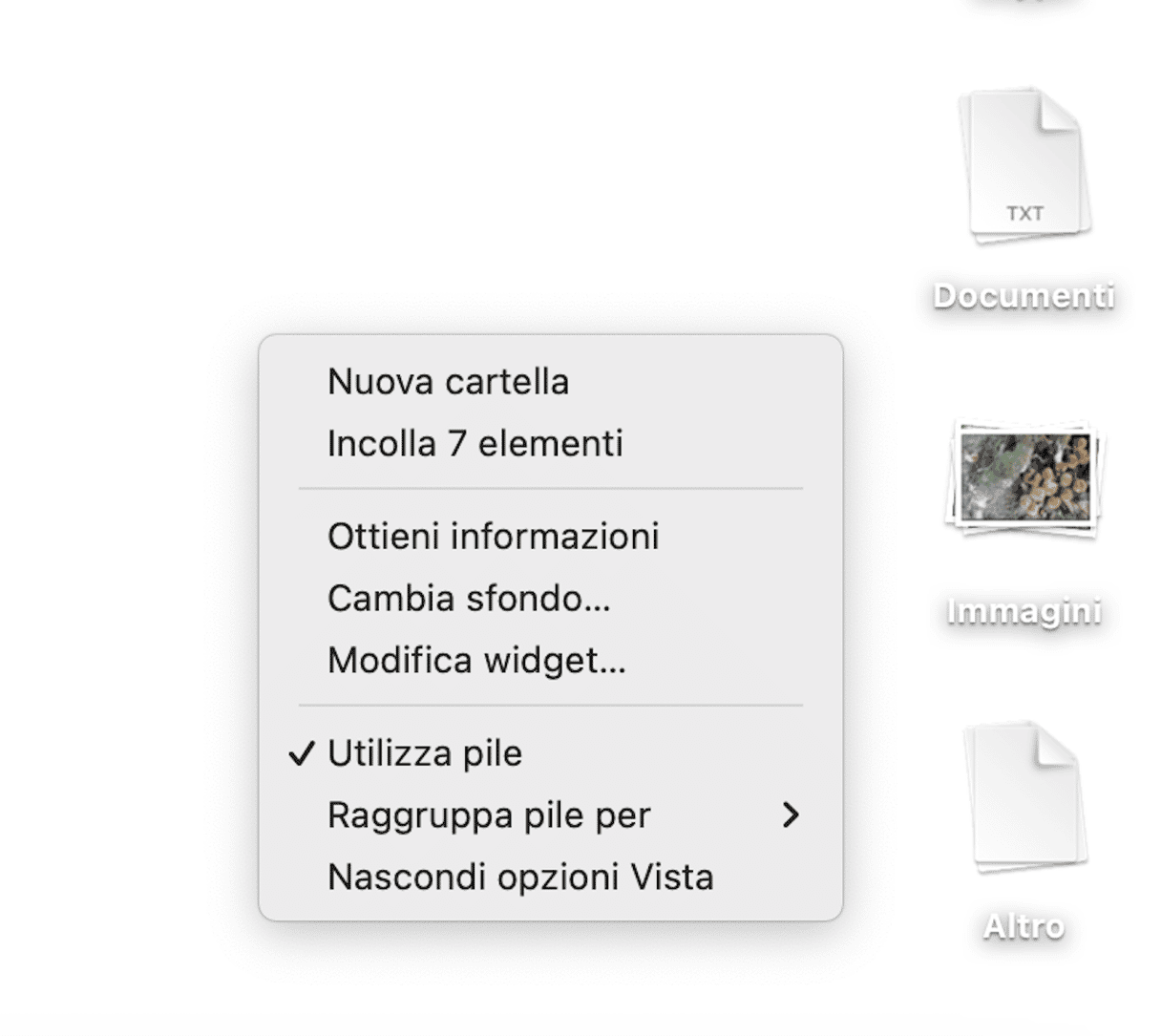Open Ottieni informazioni
1161x1036 pixels.
click(x=551, y=536)
